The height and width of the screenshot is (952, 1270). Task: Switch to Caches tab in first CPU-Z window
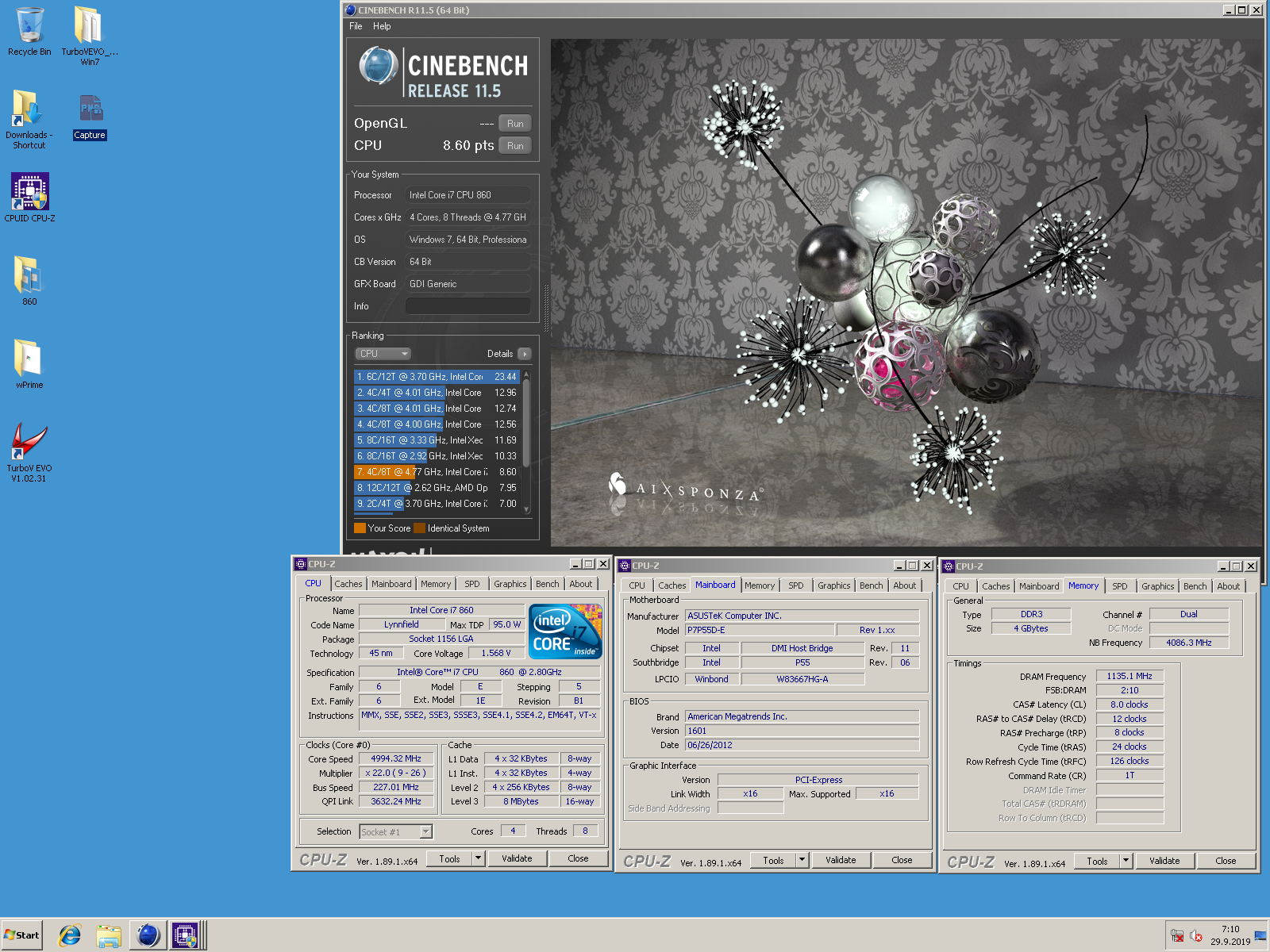tap(348, 584)
